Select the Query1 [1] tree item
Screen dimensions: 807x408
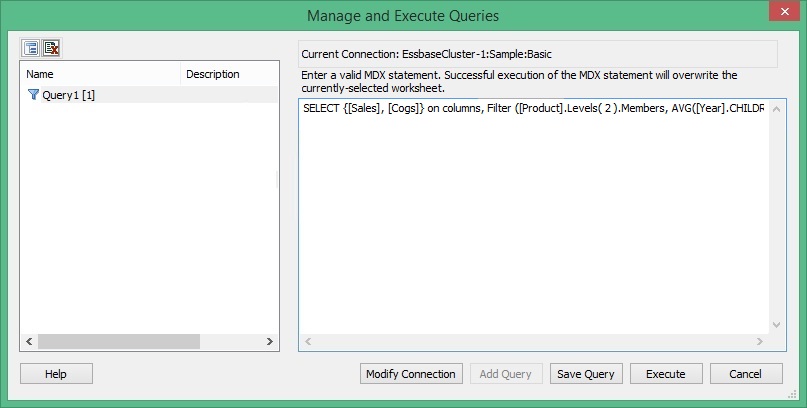pos(68,94)
